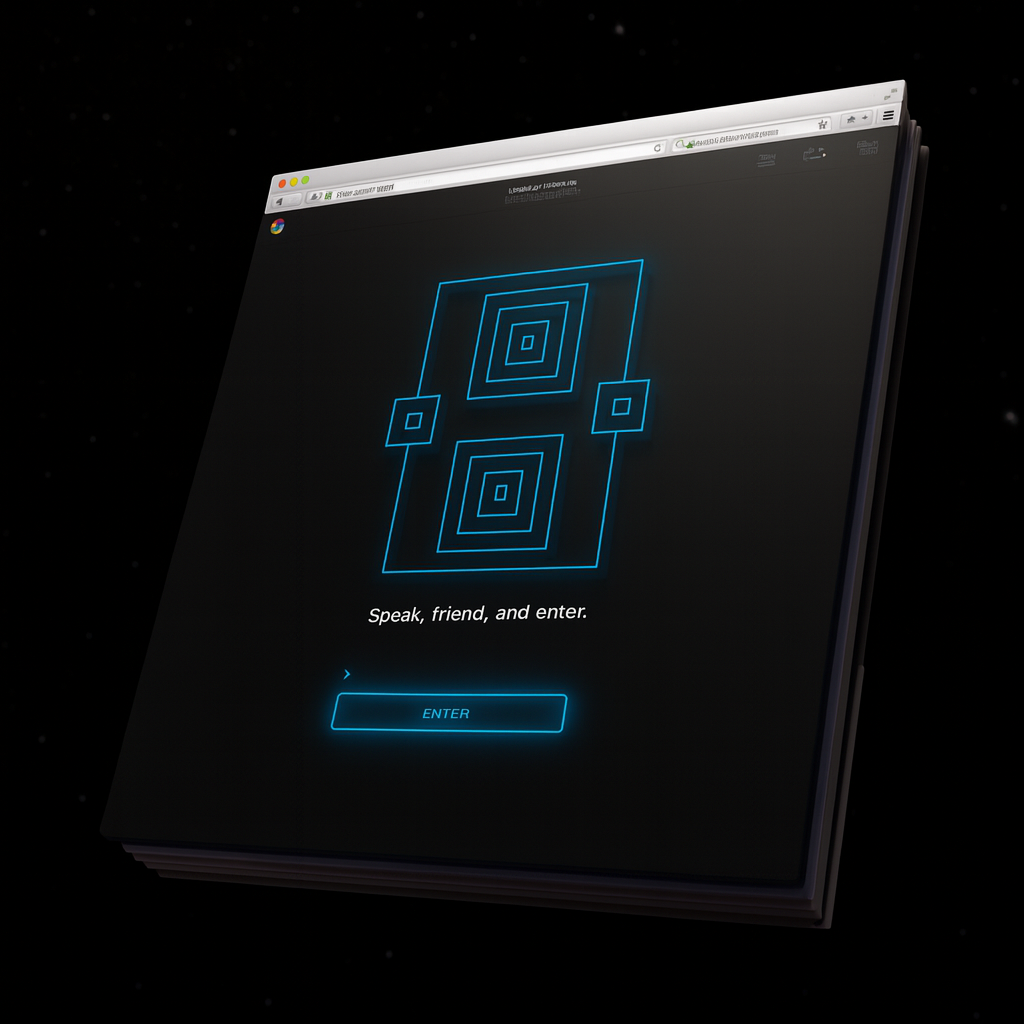Click the bookmark star icon
The image size is (1024, 1024).
click(x=823, y=126)
